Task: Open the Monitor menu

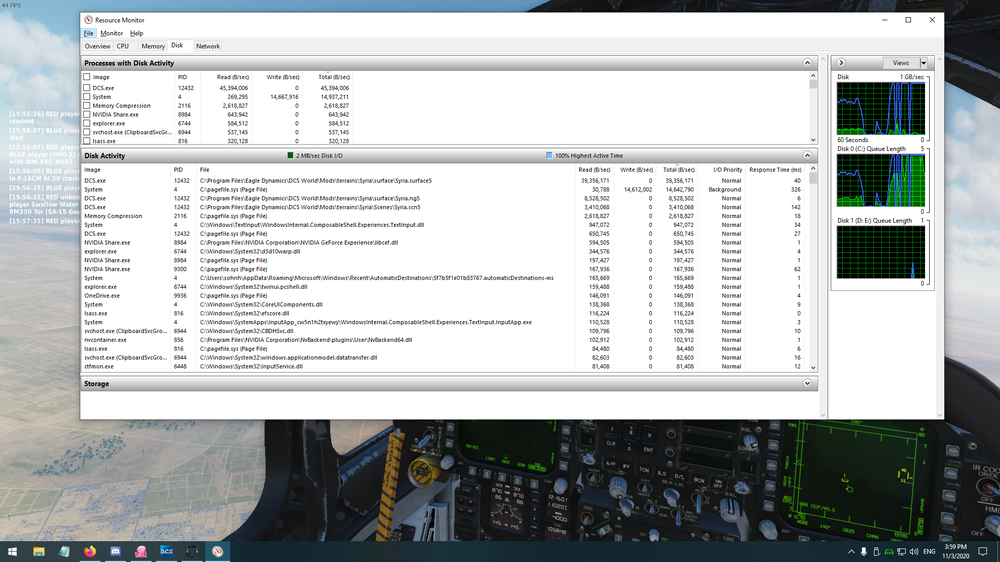Action: (111, 33)
